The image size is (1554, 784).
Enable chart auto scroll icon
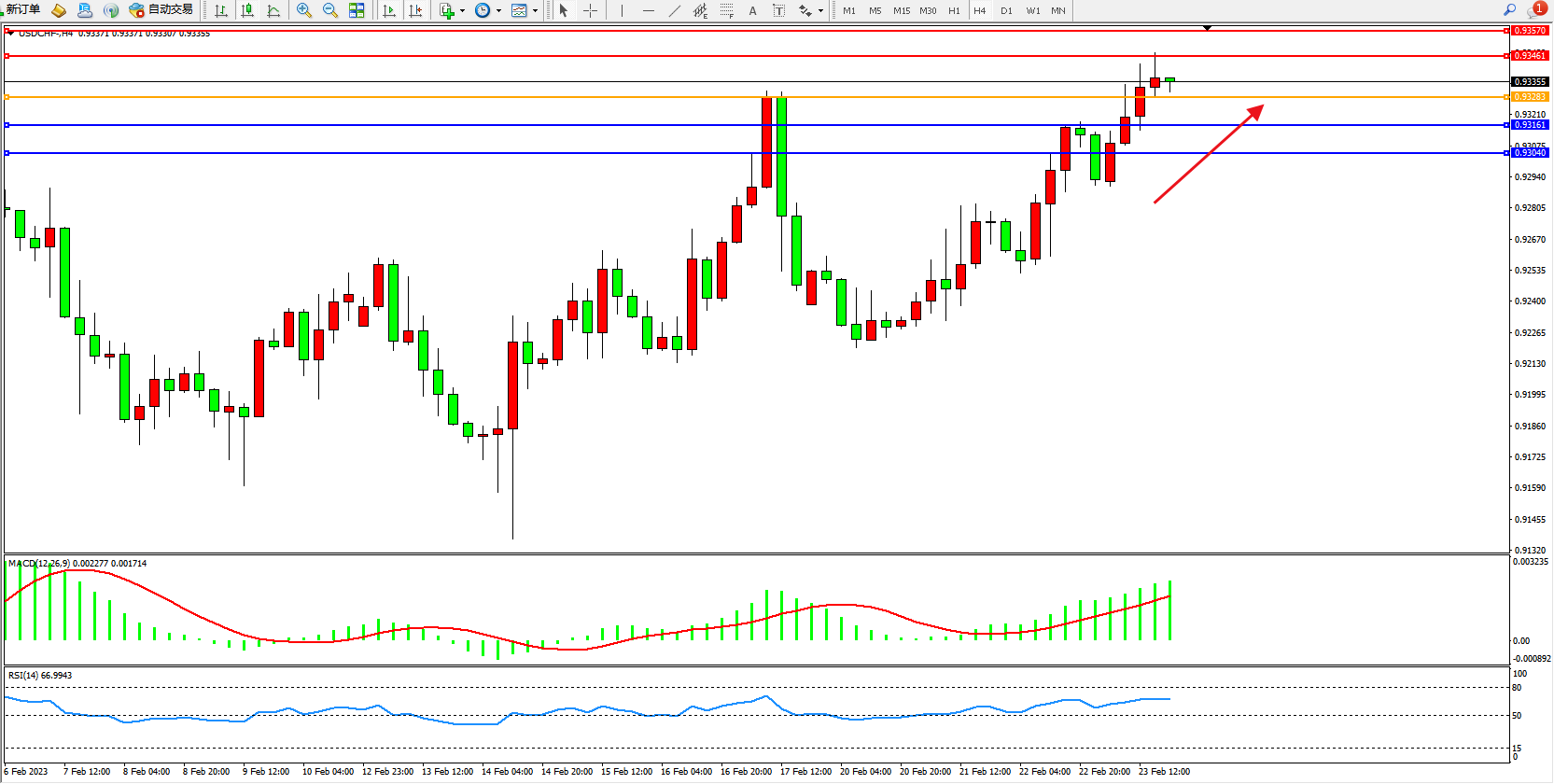pos(389,10)
